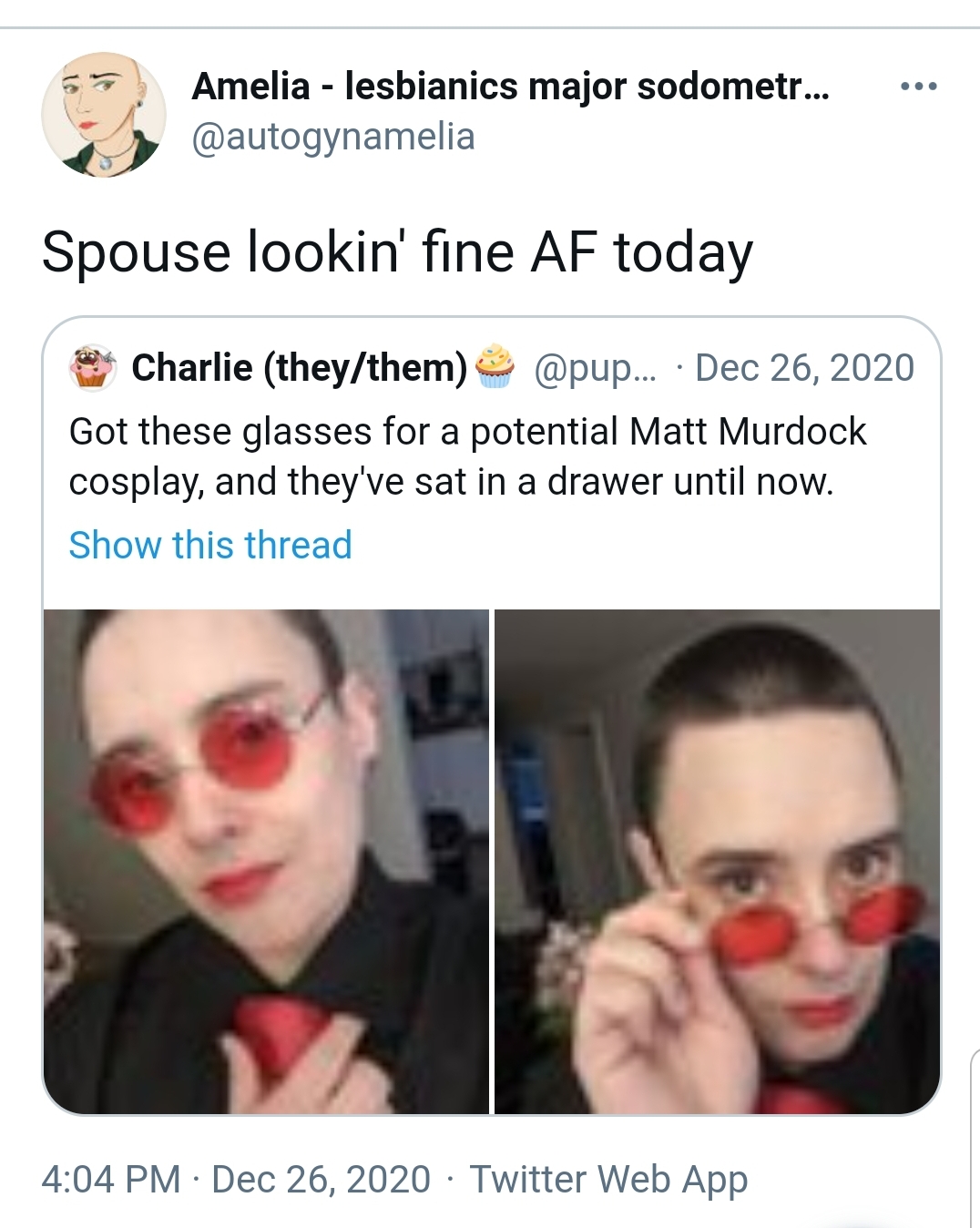Image resolution: width=980 pixels, height=1228 pixels.
Task: Select the 'Spouse lookin' fine AF today' text
Action: 398,251
